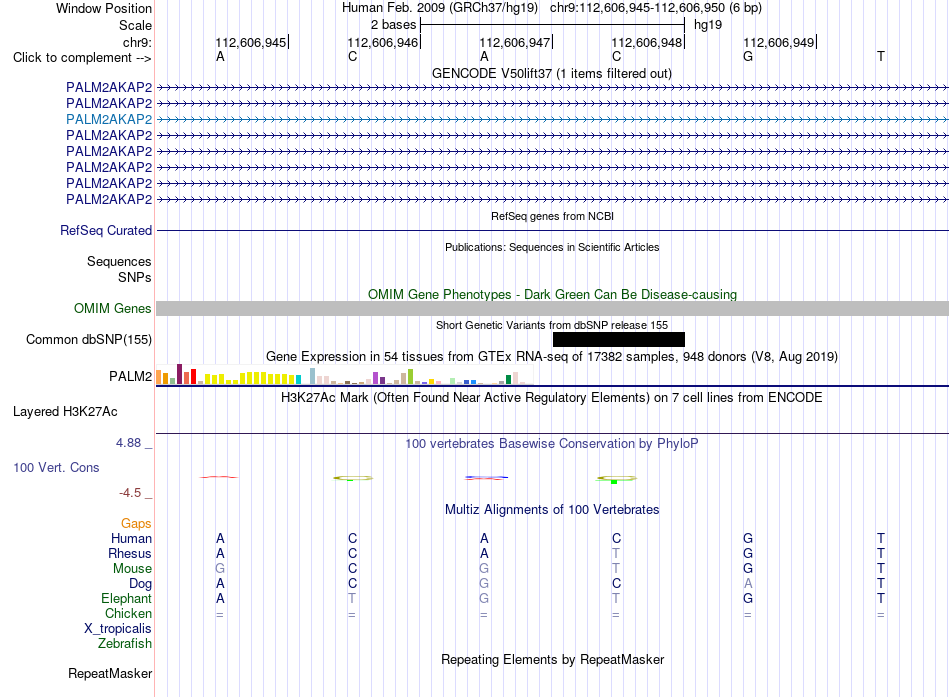
Task: Click the 'Click to complement -->' label
Action: point(82,58)
